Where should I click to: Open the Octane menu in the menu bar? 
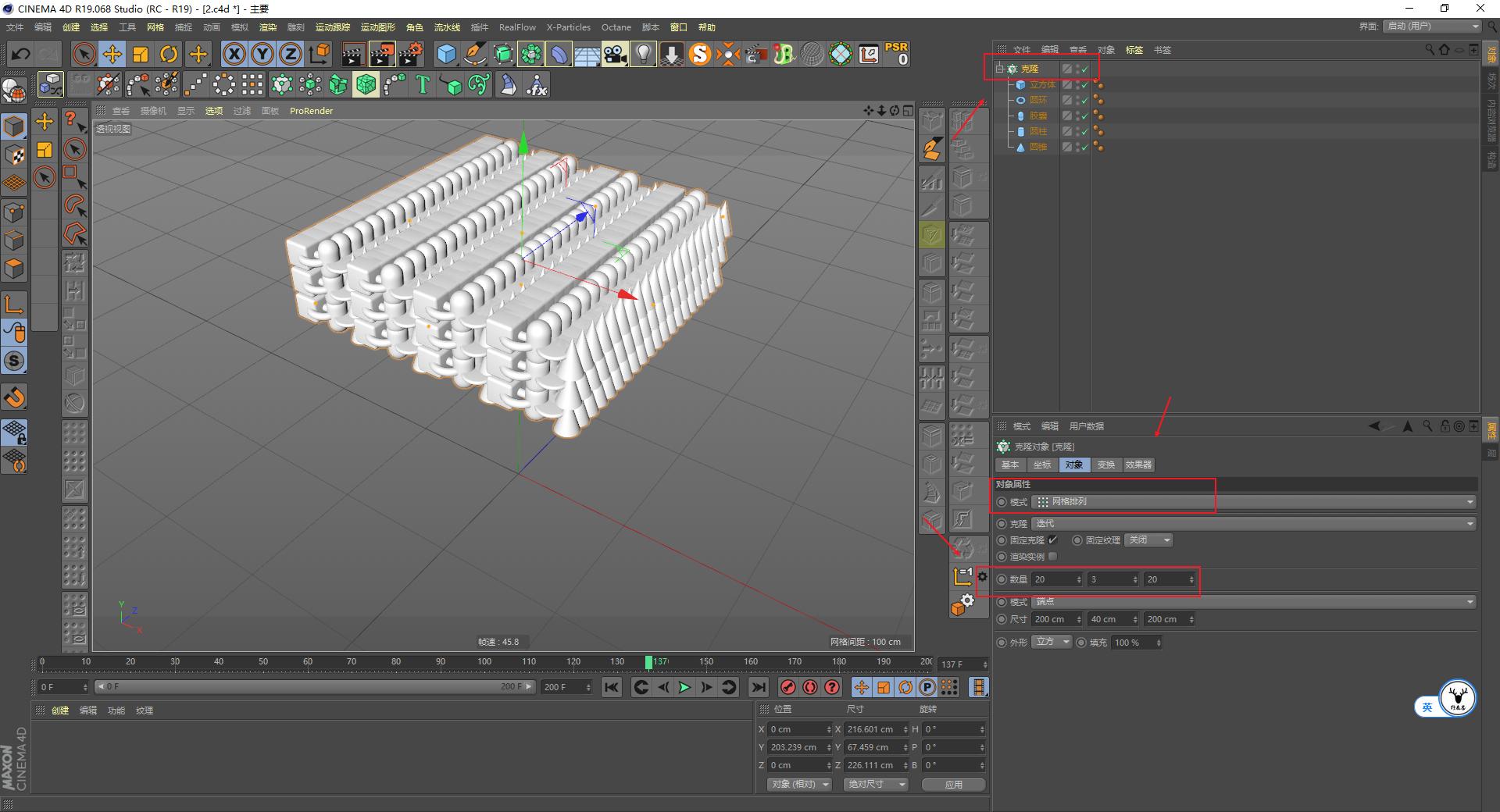coord(616,27)
